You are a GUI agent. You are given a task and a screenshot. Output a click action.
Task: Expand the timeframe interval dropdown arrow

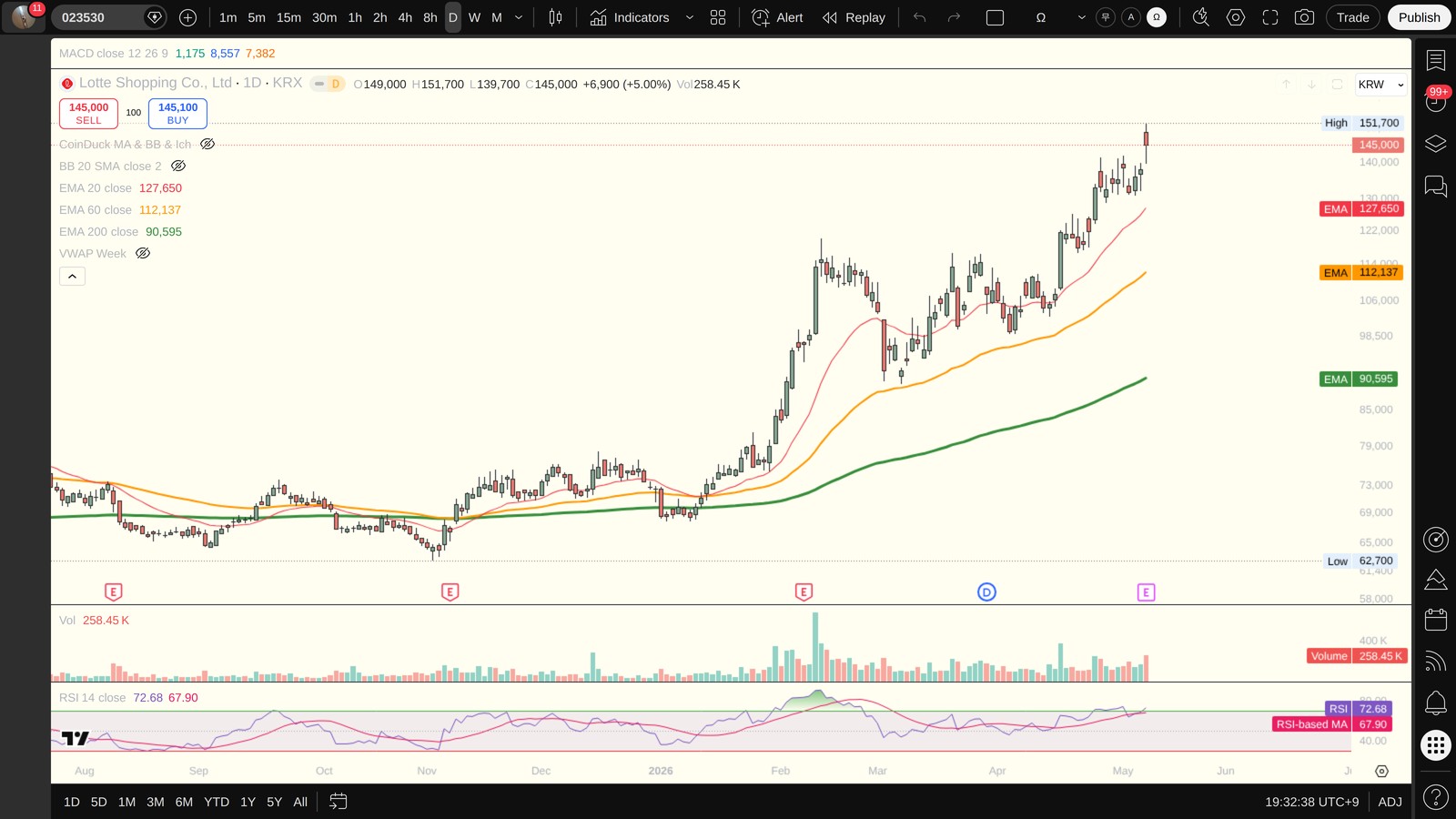(519, 17)
